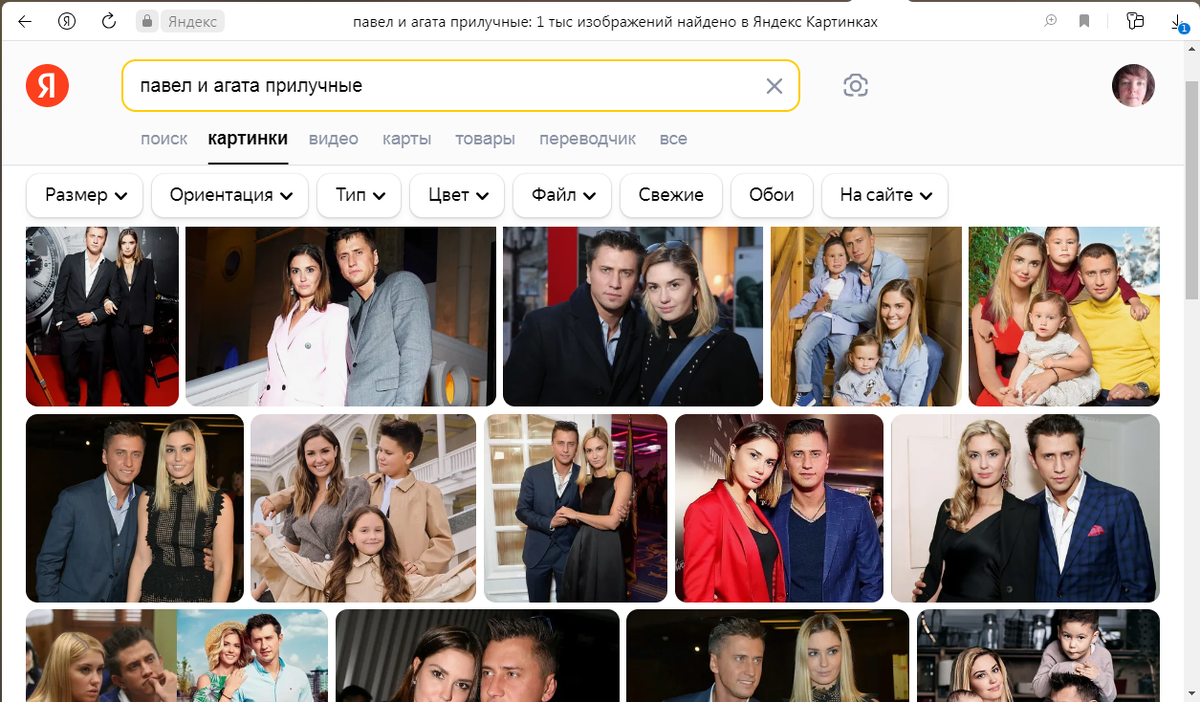This screenshot has width=1200, height=702.
Task: Clear the search query with the X icon
Action: coord(774,86)
